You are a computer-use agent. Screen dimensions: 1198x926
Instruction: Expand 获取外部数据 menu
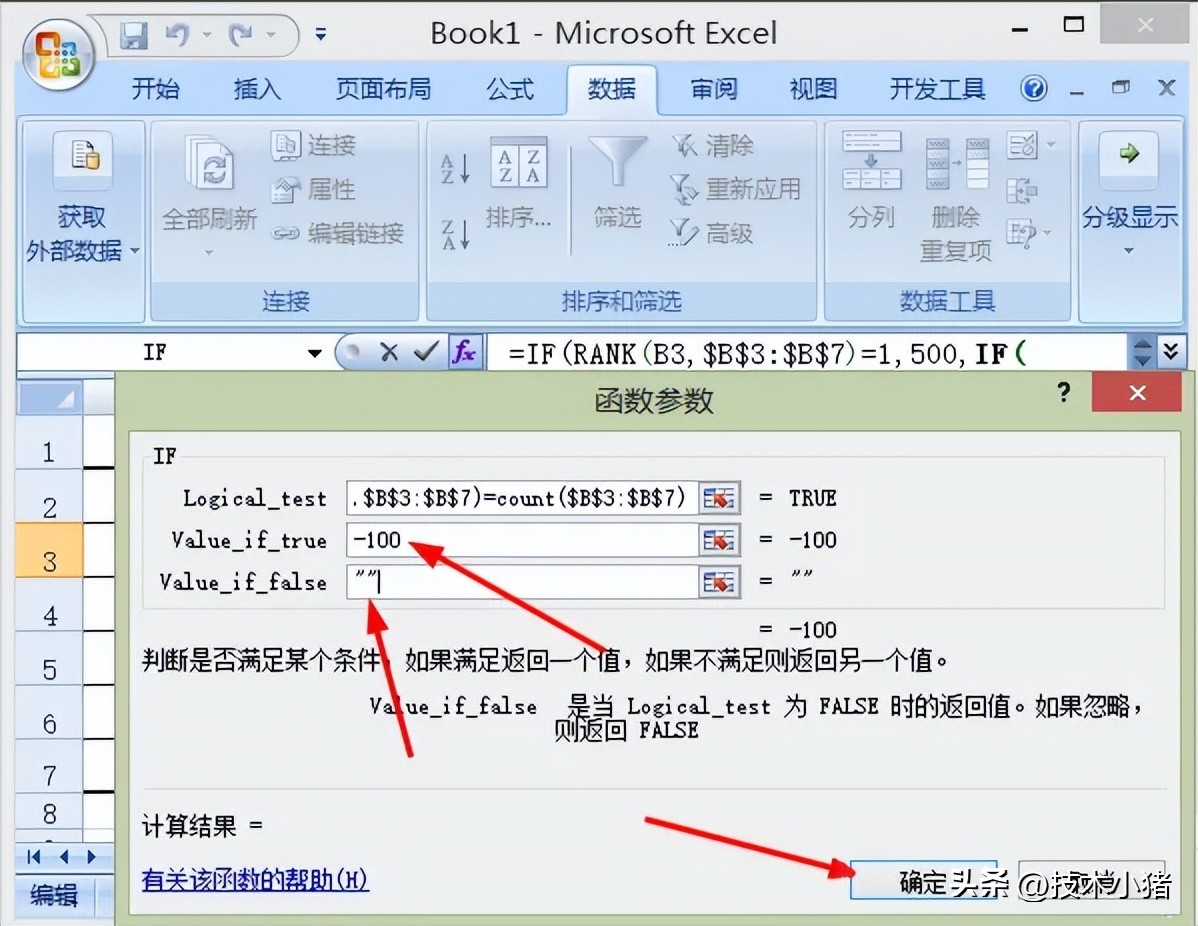pyautogui.click(x=83, y=222)
